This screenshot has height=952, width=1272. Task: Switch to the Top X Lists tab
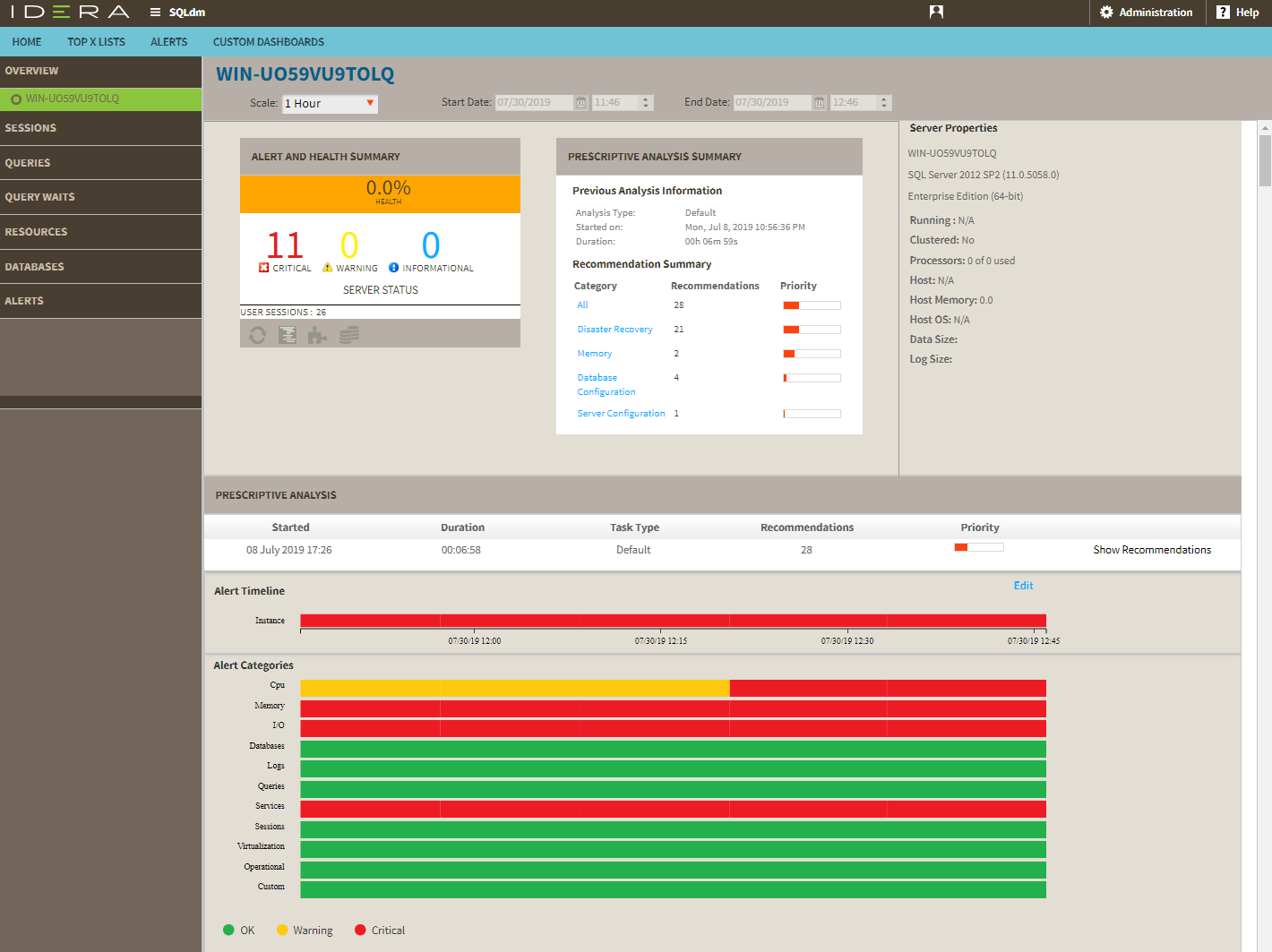click(x=96, y=42)
